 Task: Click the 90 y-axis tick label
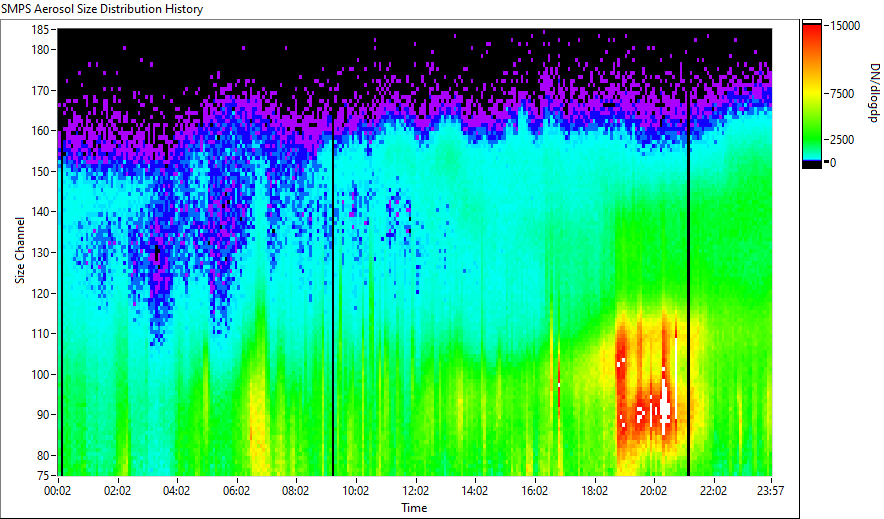[x=43, y=415]
